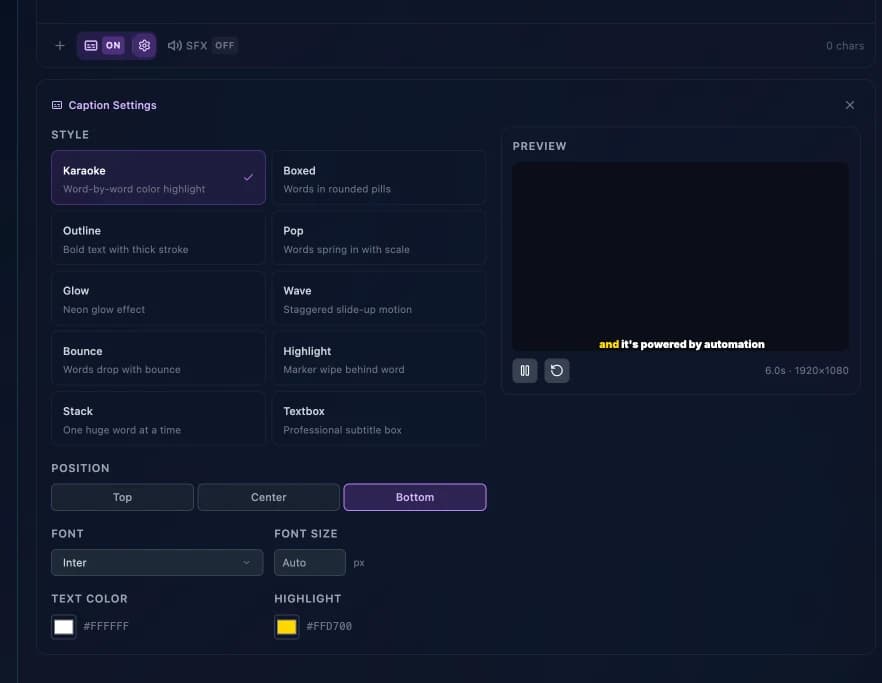The width and height of the screenshot is (882, 683).
Task: Select the Stack caption style
Action: [158, 419]
